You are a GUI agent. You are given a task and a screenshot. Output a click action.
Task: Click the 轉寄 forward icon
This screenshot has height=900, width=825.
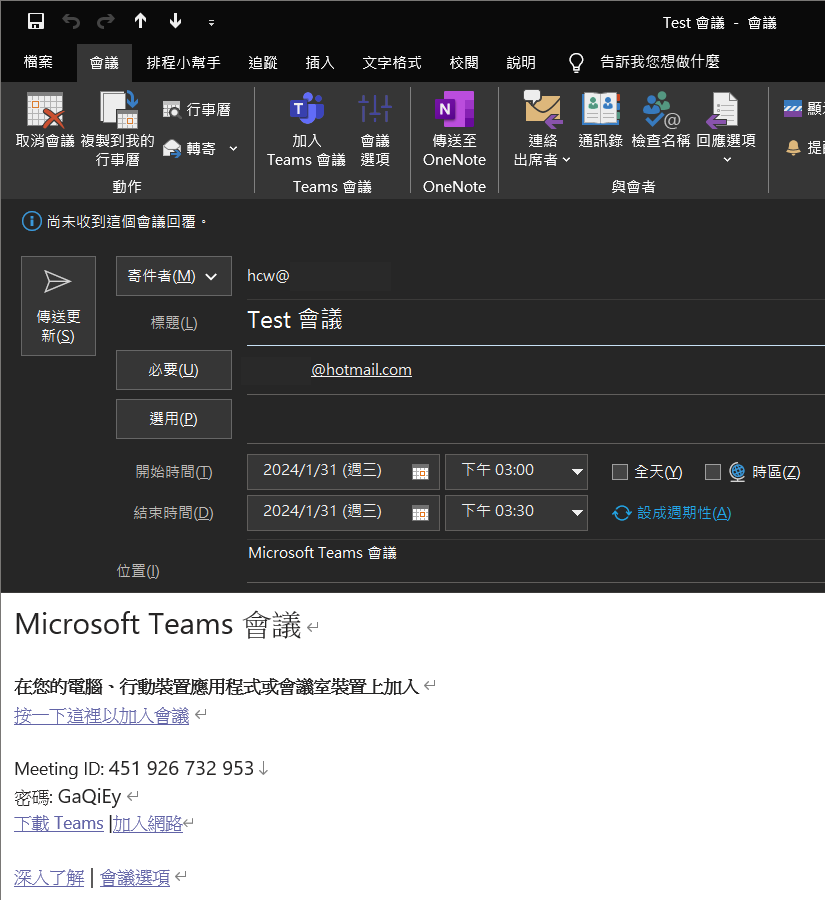[172, 148]
